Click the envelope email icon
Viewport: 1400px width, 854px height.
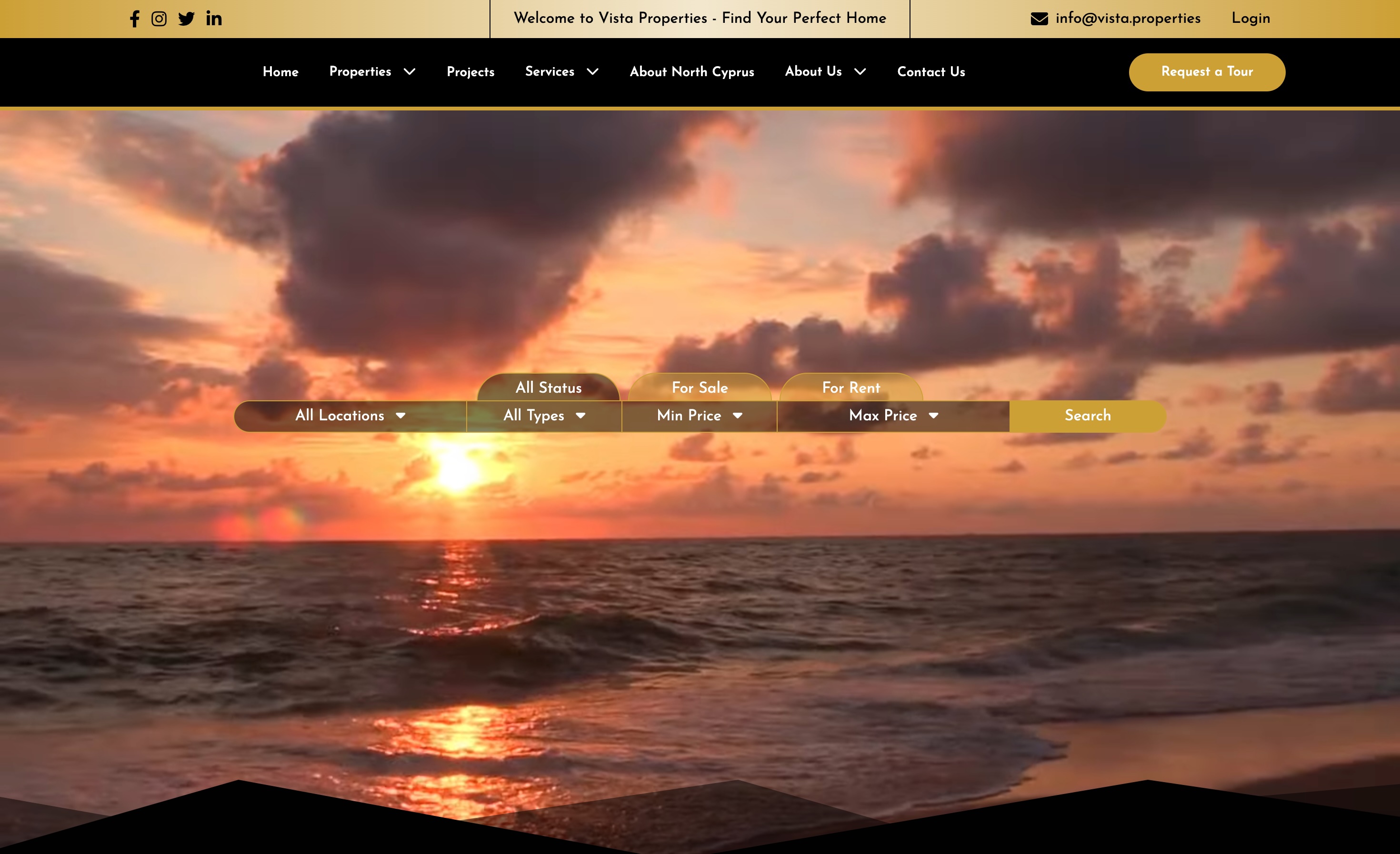(x=1039, y=19)
